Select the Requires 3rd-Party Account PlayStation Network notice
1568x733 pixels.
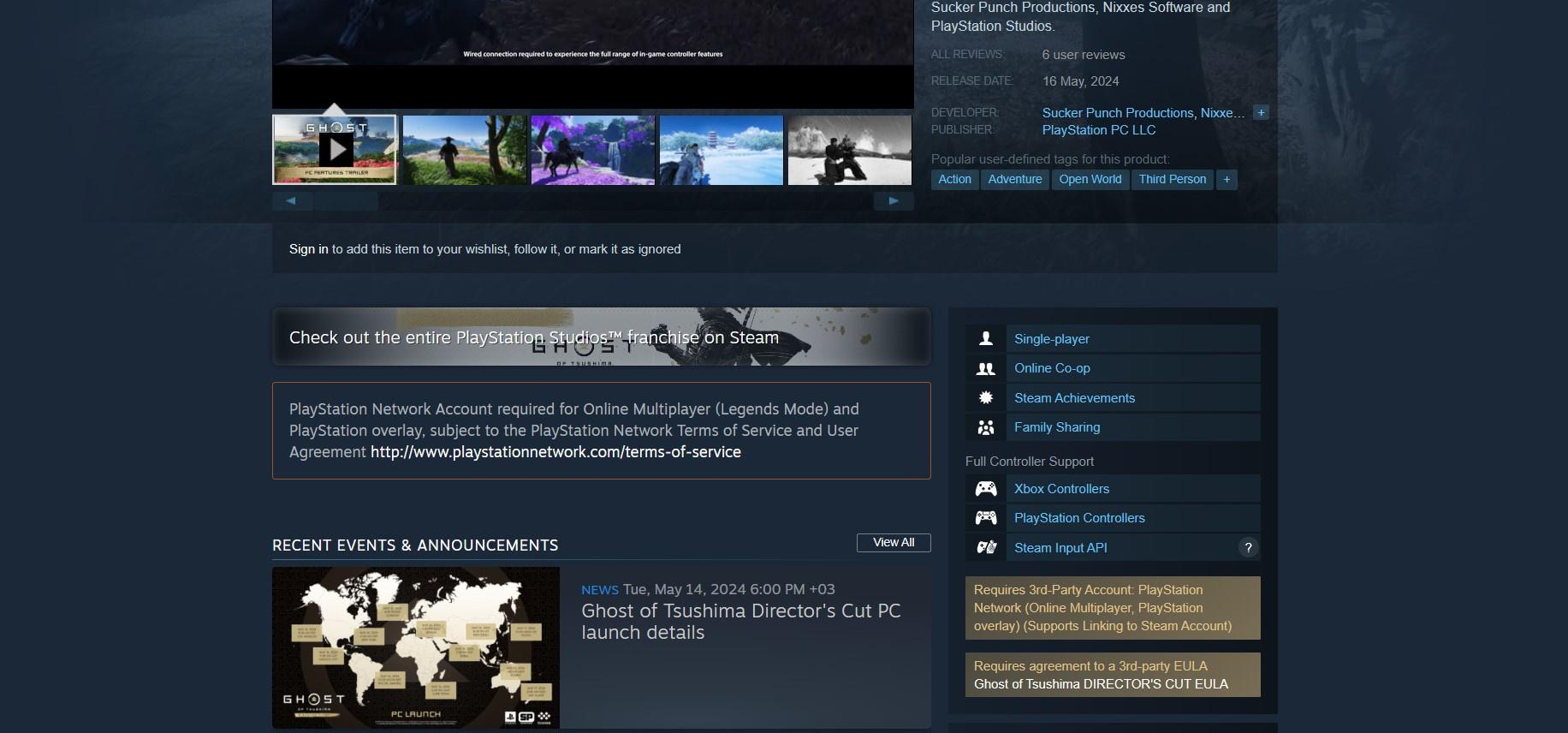[1113, 608]
